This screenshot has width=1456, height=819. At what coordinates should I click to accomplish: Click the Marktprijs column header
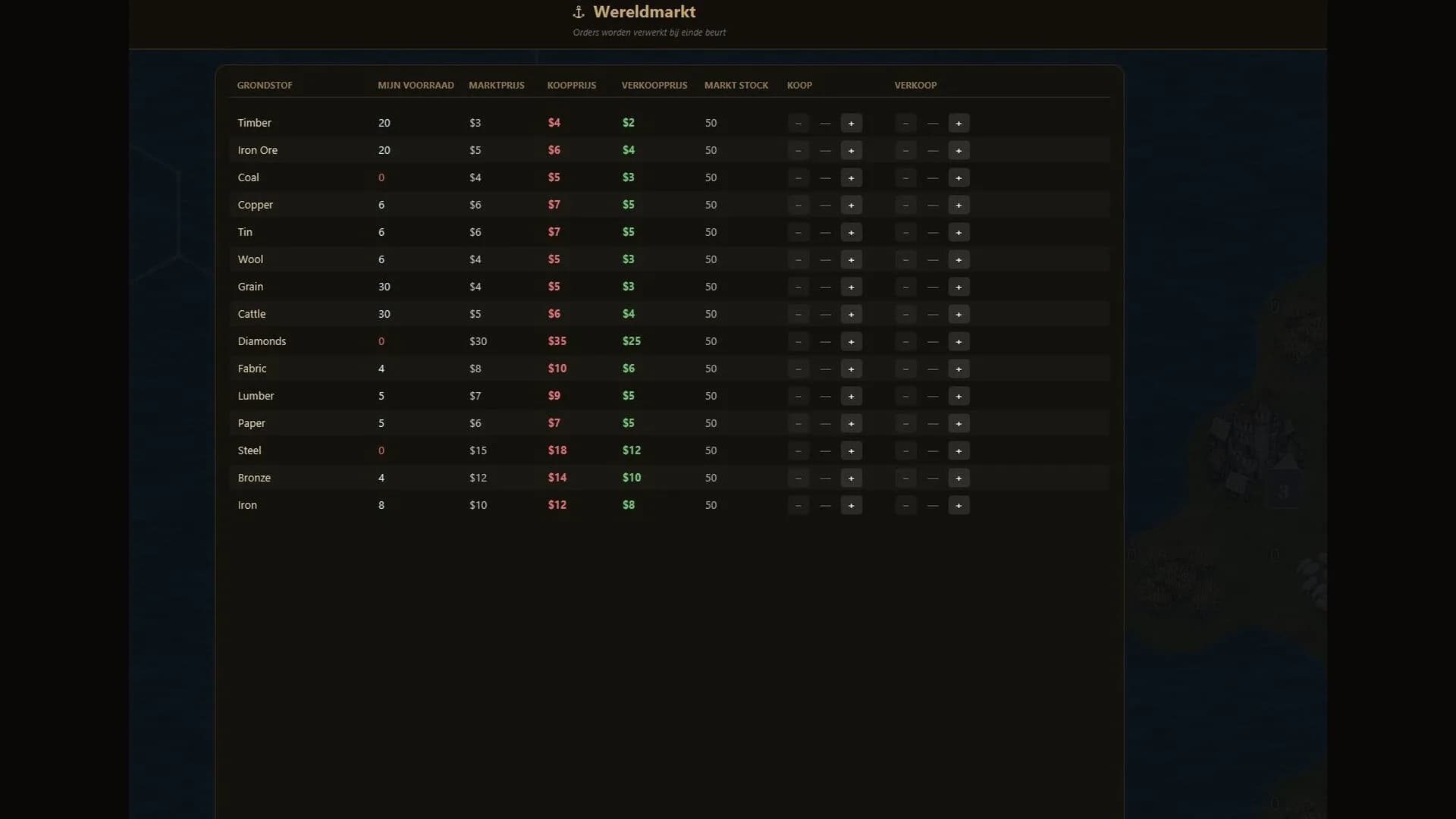[497, 85]
